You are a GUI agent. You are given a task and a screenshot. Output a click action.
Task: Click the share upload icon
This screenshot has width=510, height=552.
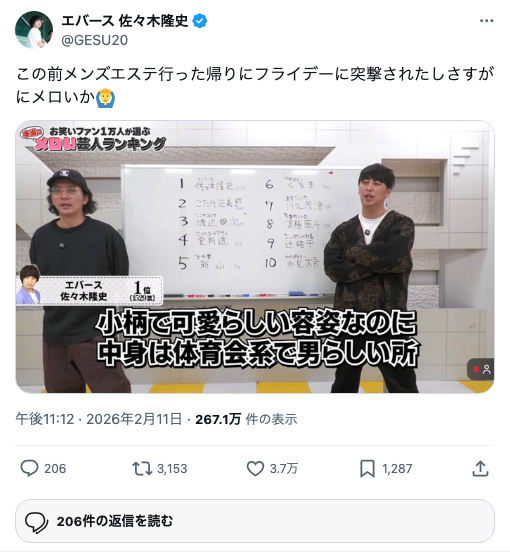480,469
